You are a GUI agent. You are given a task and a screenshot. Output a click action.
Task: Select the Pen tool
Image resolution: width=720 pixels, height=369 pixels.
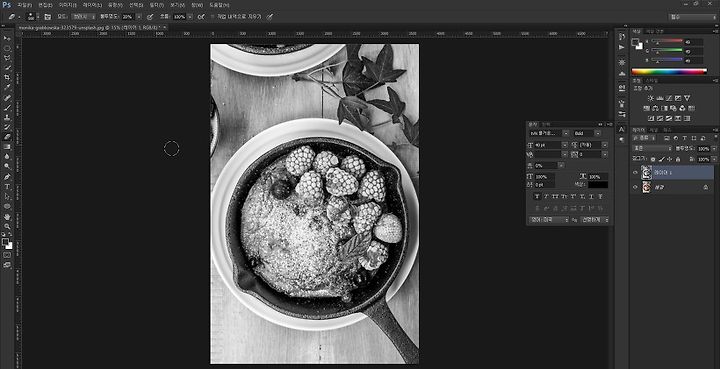coord(7,177)
